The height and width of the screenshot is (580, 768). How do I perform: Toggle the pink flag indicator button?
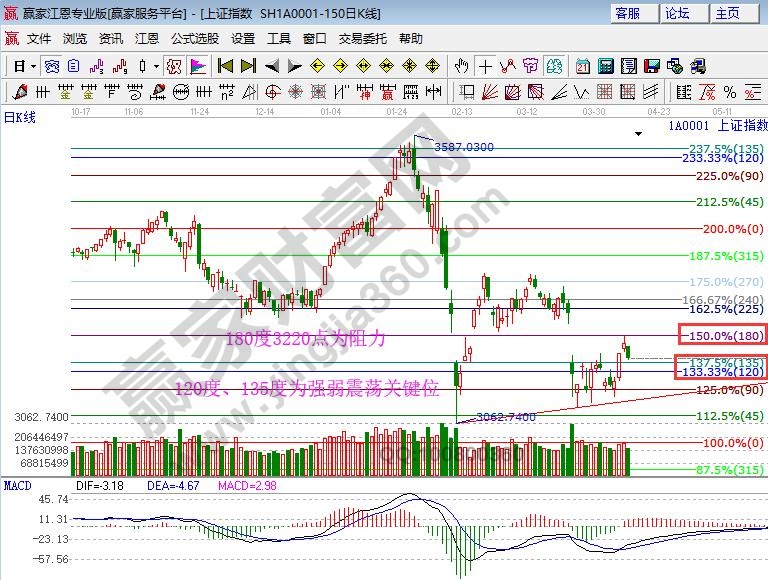[x=198, y=66]
